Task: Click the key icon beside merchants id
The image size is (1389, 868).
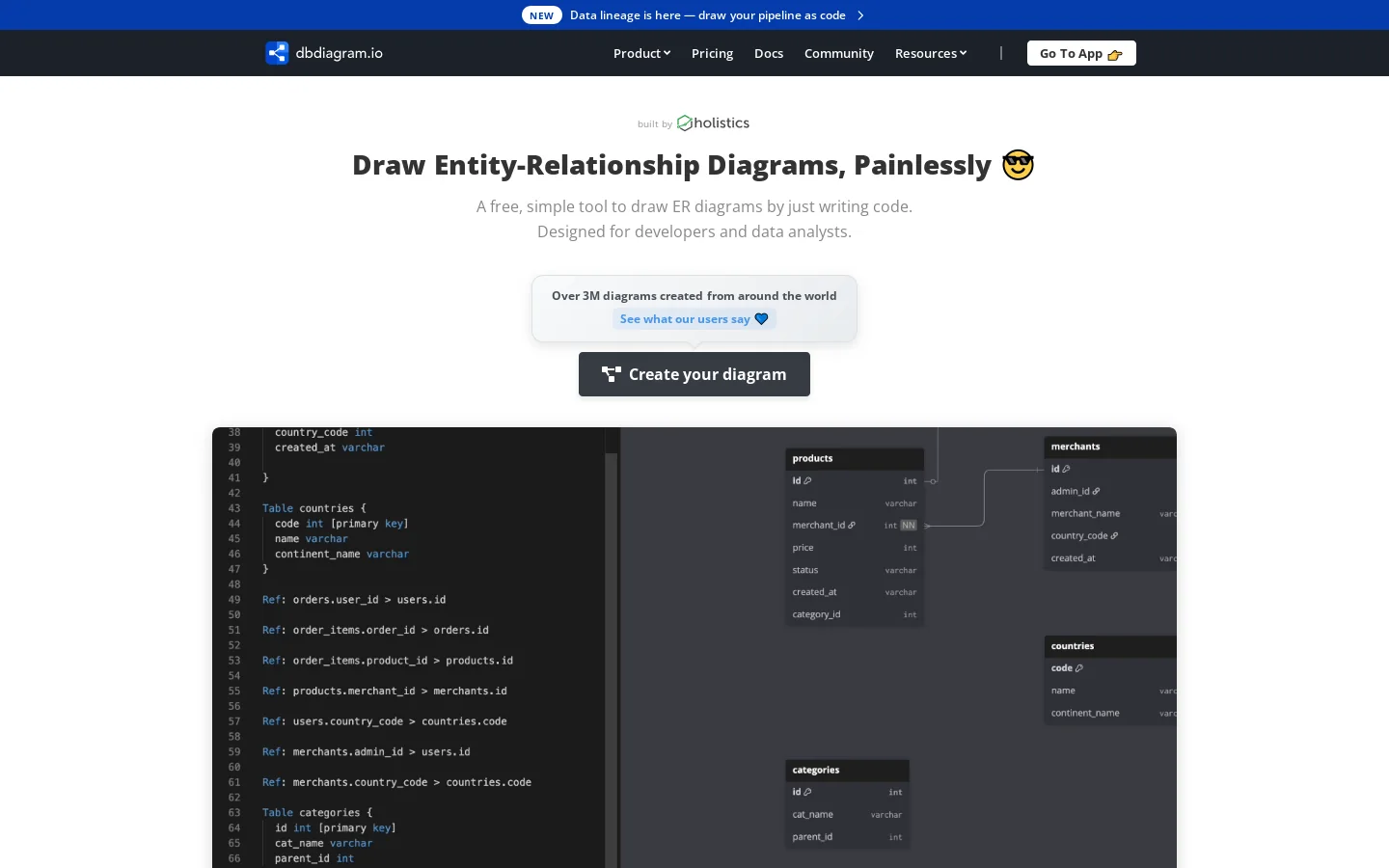Action: [1066, 469]
